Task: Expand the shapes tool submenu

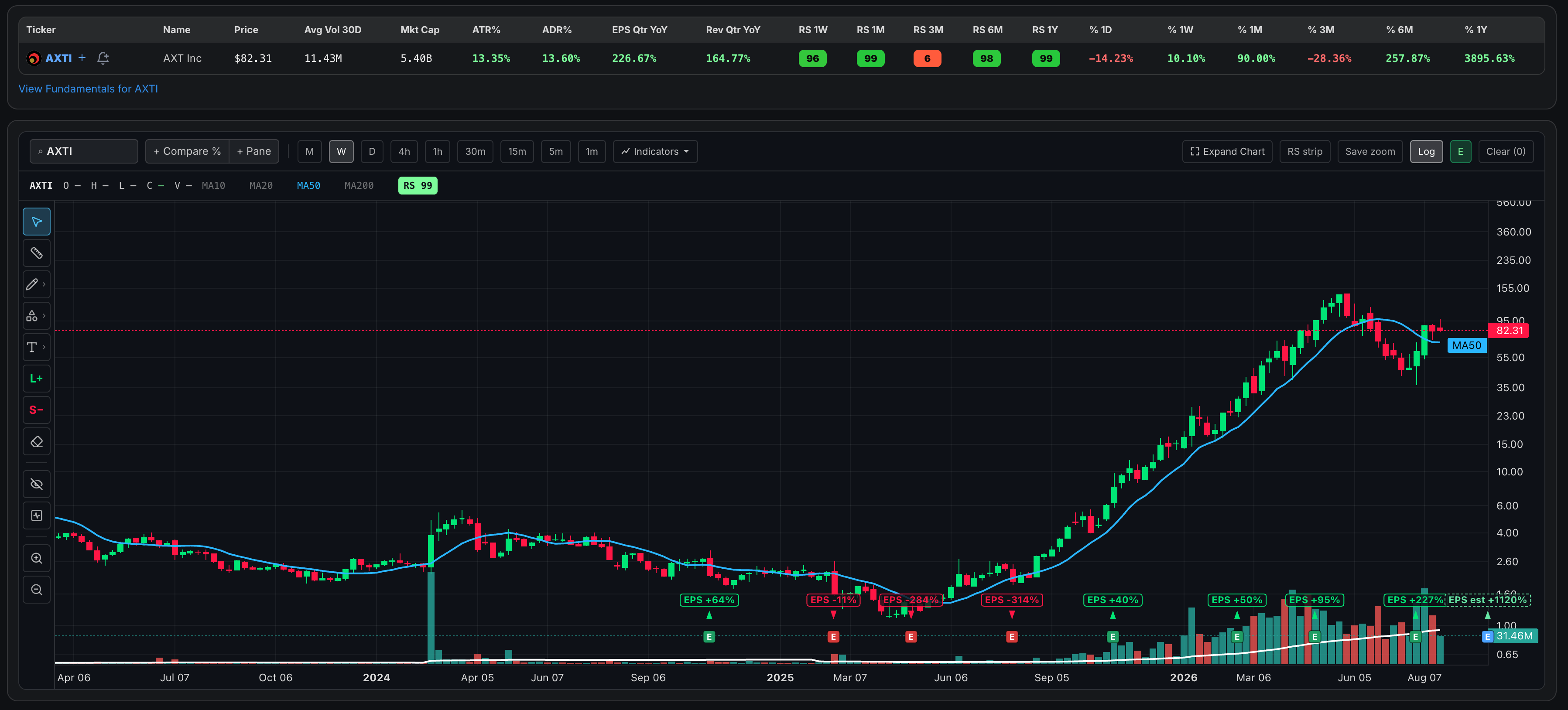Action: click(37, 316)
